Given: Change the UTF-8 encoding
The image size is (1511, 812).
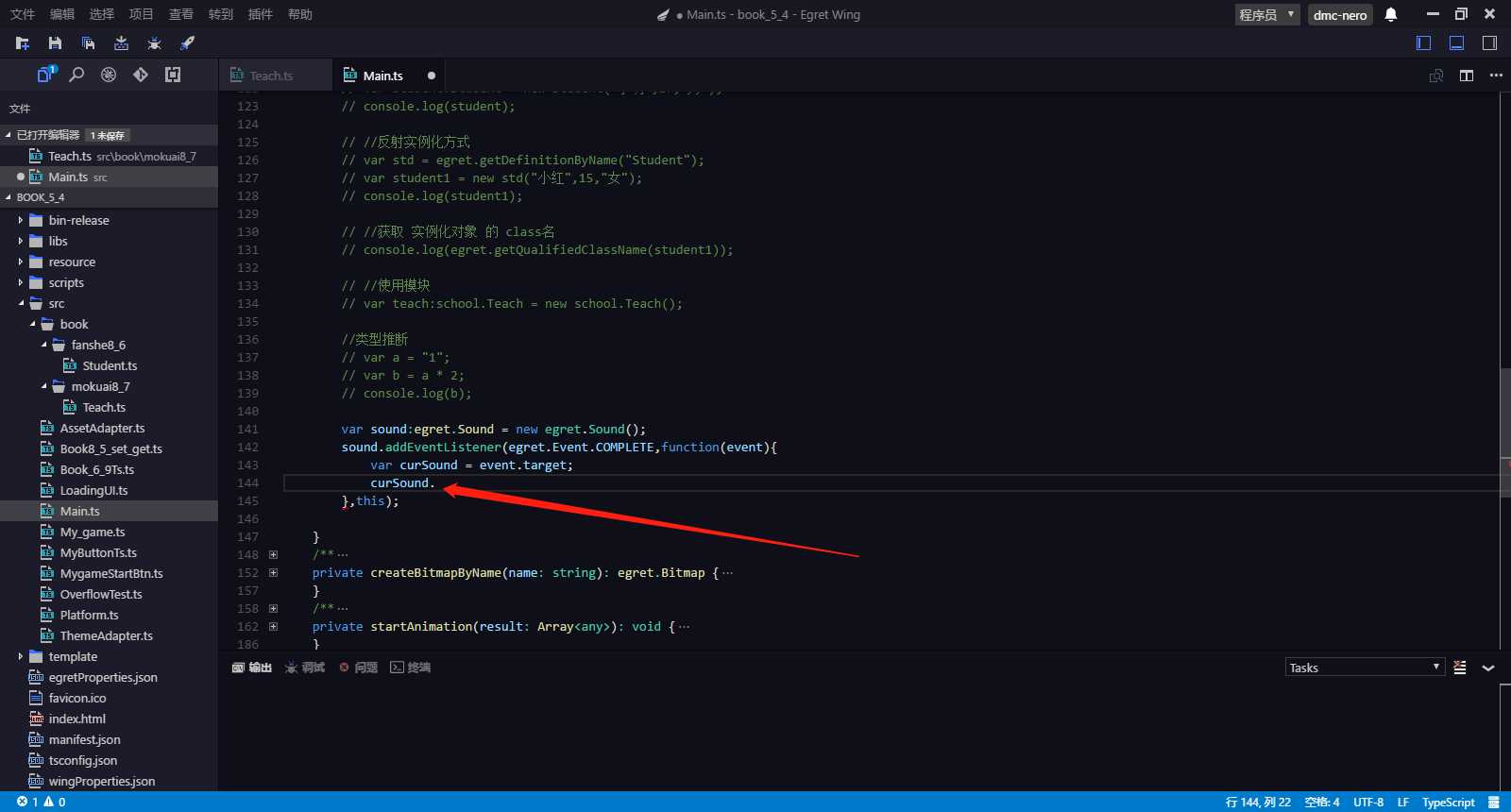Looking at the screenshot, I should coord(1368,802).
